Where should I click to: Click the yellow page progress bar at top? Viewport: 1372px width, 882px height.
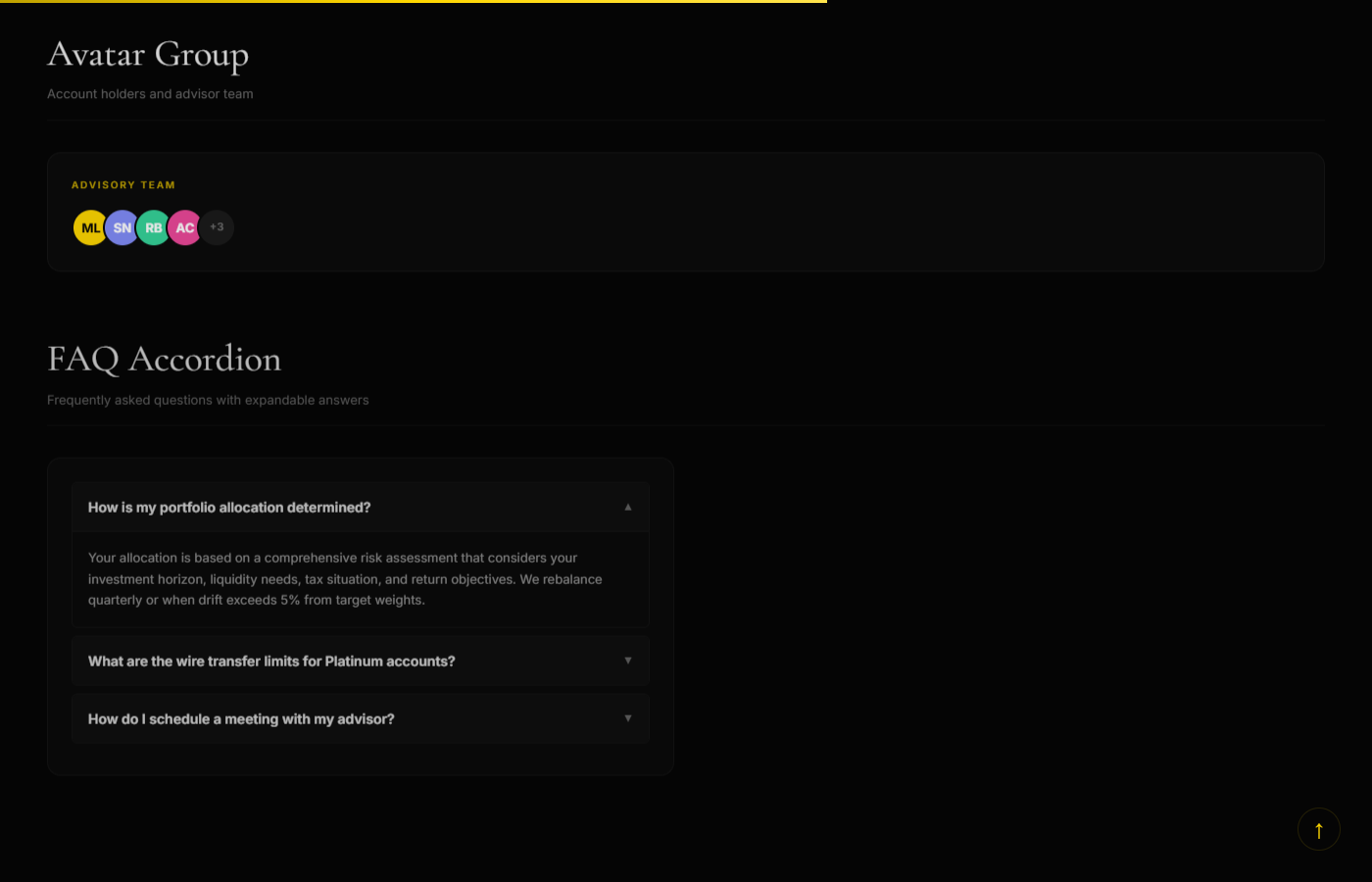click(x=412, y=2)
